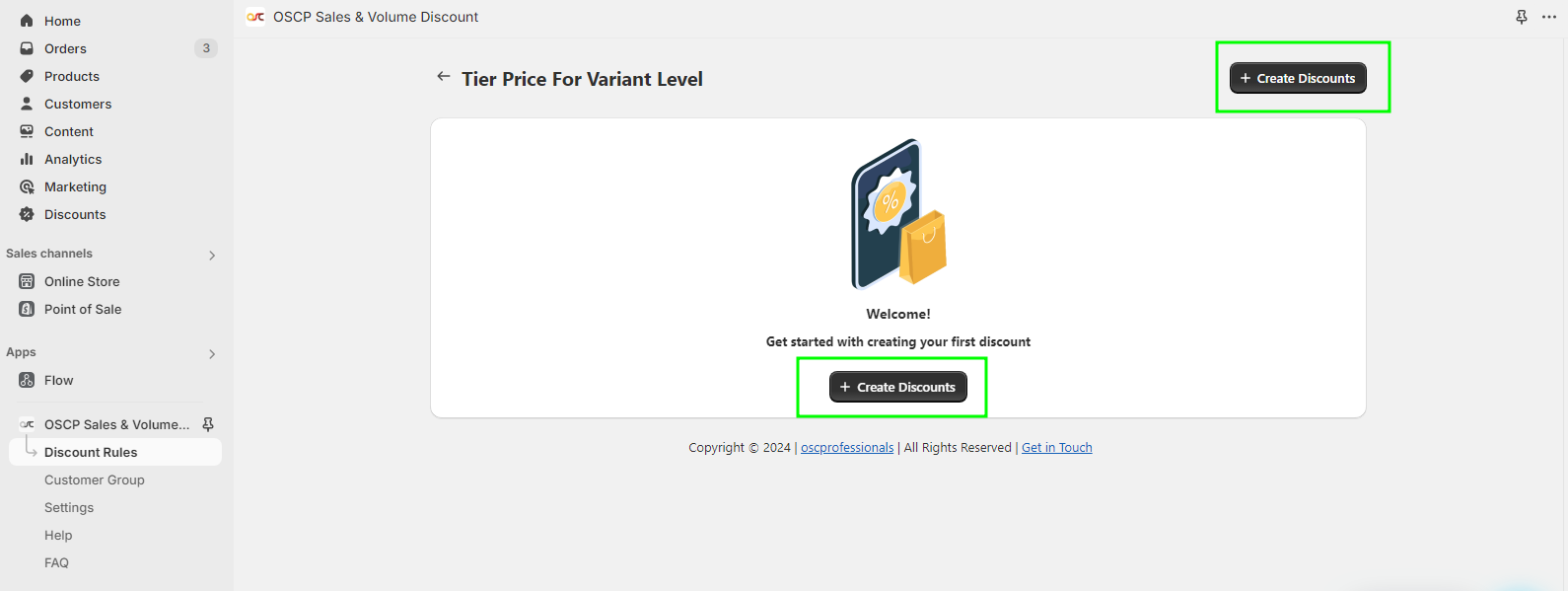Click the Customers person icon
Screen dimensions: 1568x591
(x=27, y=104)
